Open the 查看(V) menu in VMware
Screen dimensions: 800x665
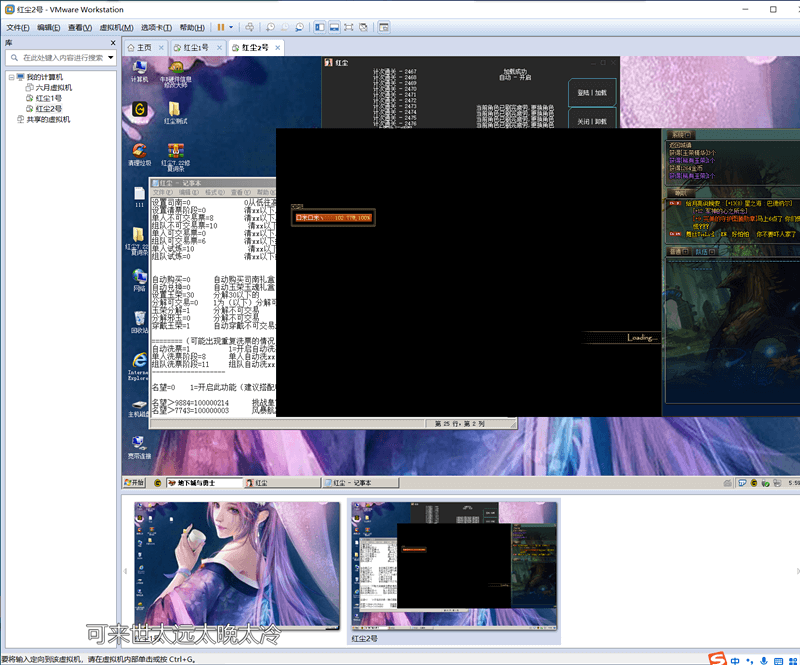point(80,28)
